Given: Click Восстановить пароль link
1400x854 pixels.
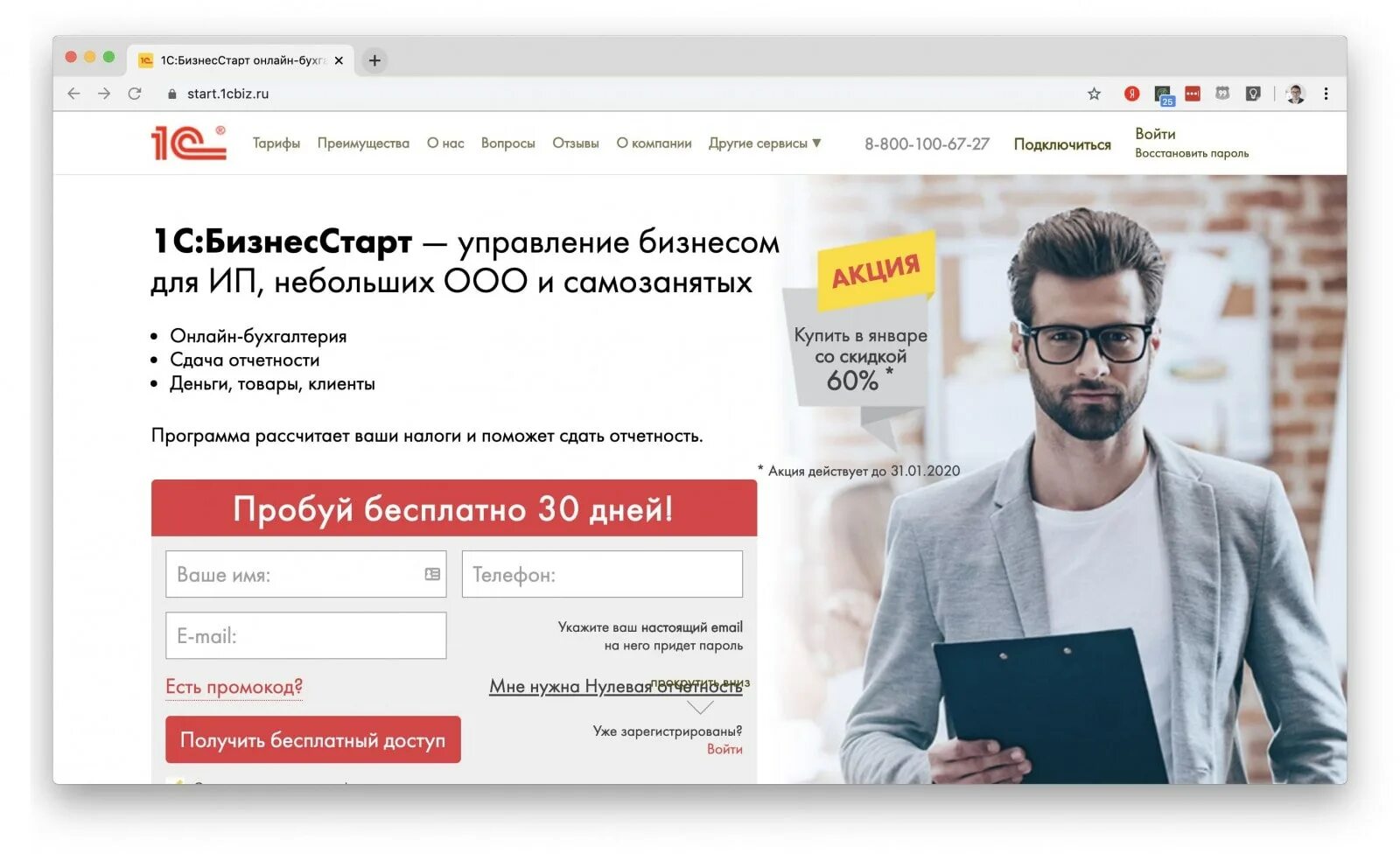Looking at the screenshot, I should (x=1192, y=153).
